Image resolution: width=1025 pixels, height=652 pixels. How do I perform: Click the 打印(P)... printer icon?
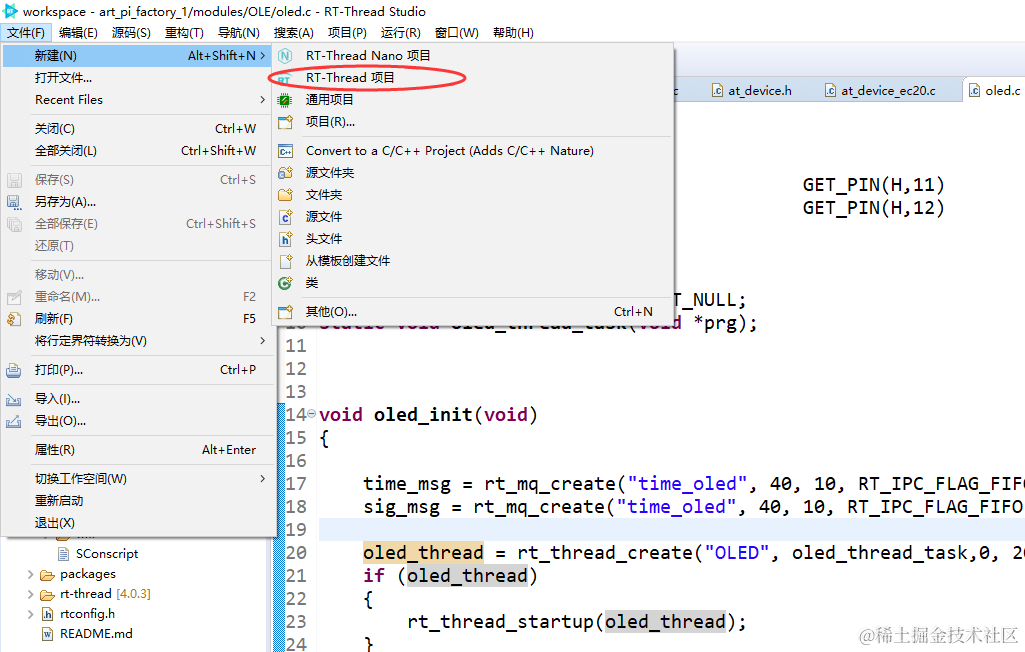[x=14, y=370]
